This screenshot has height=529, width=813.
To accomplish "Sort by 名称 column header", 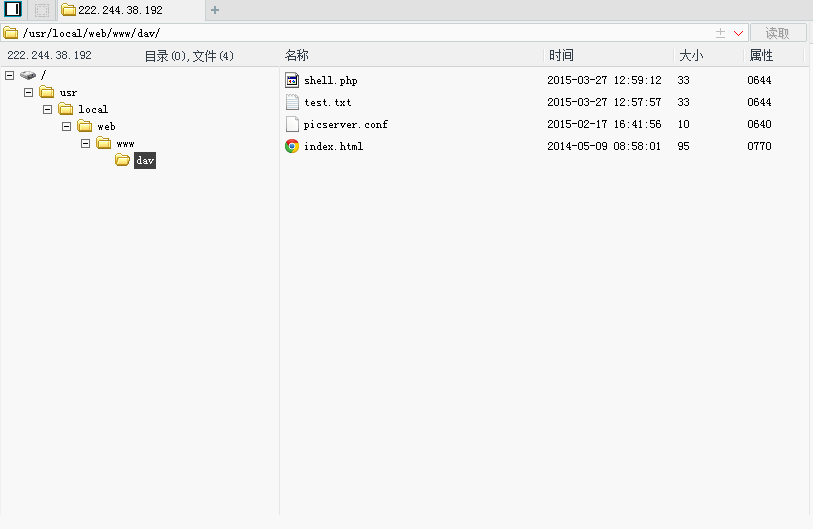I will (x=297, y=55).
